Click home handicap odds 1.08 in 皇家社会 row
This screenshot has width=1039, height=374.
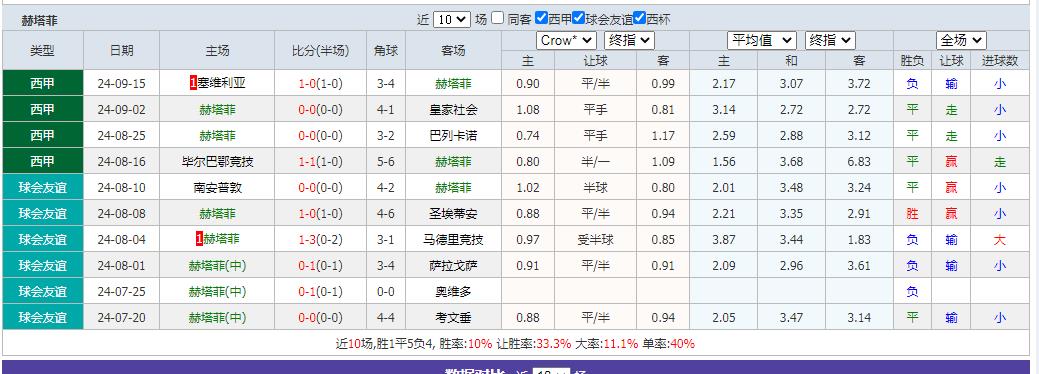tap(527, 109)
